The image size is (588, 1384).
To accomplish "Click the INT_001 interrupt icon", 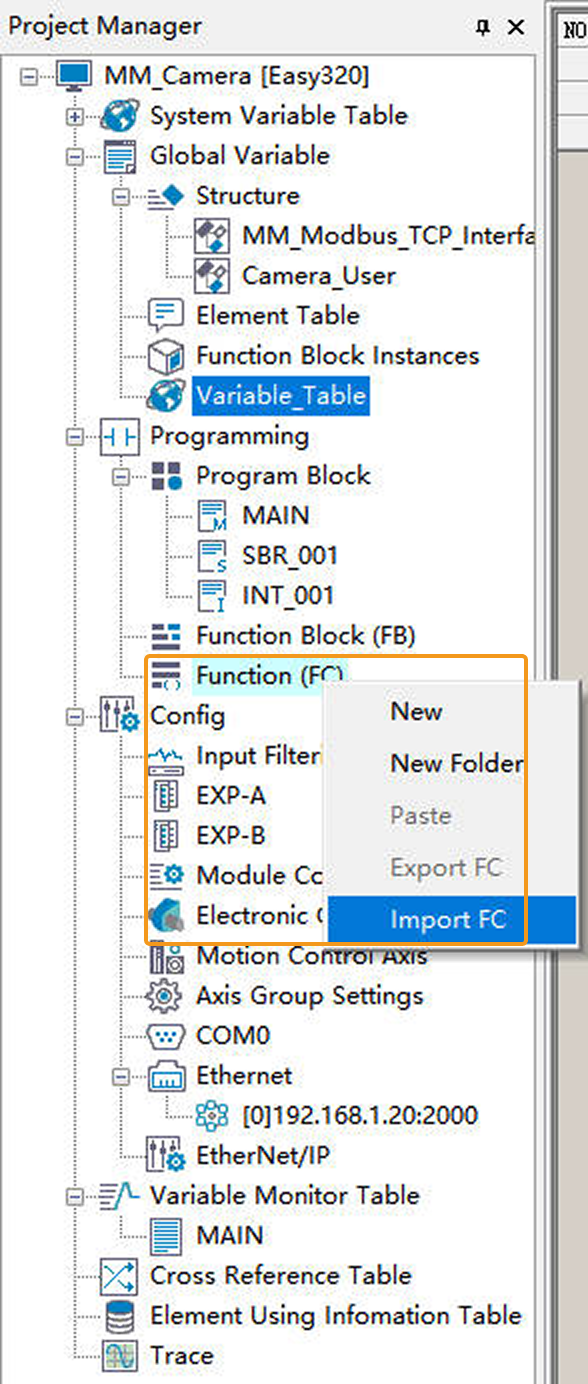I will tap(212, 596).
